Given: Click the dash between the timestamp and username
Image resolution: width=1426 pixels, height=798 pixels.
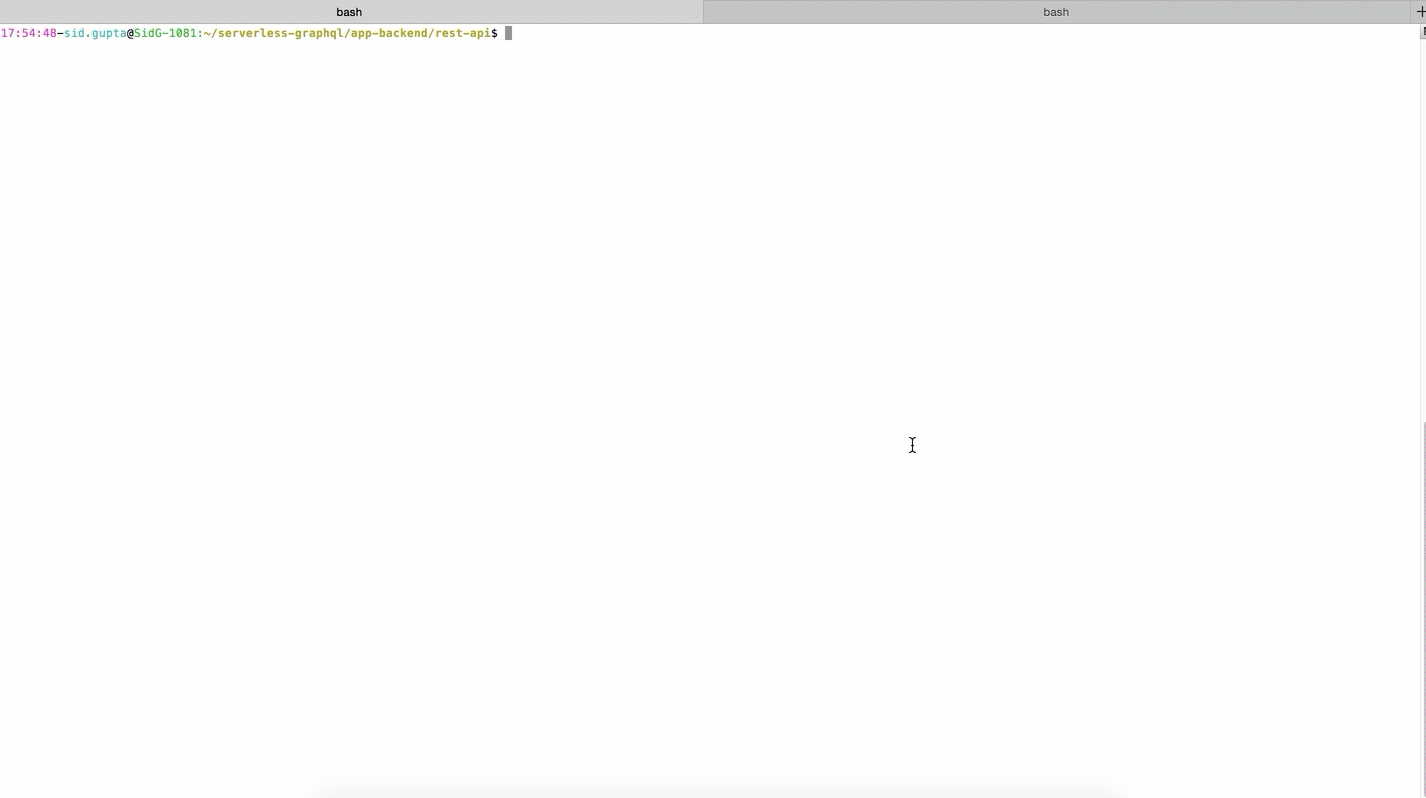Looking at the screenshot, I should click(60, 33).
